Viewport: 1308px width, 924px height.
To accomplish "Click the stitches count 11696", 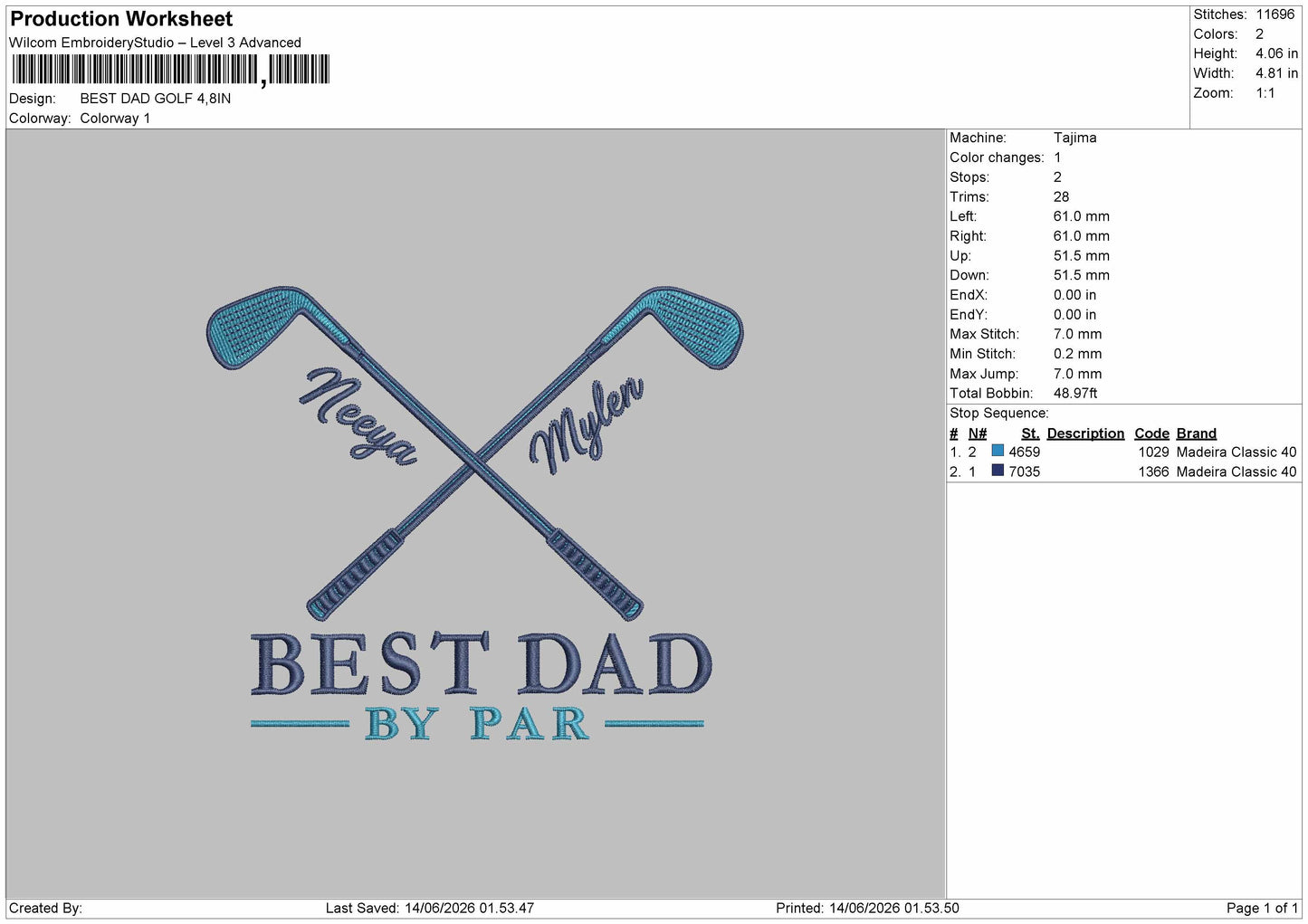I will (x=1275, y=14).
